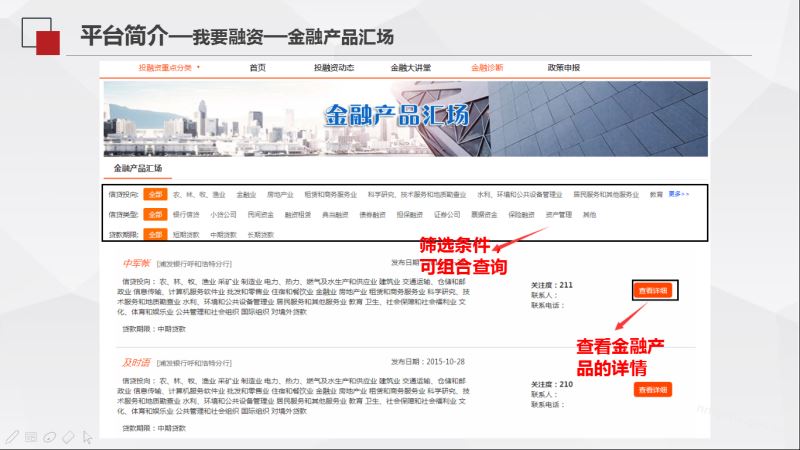Switch to 金融诊断 navigation item
This screenshot has height=450, width=800.
pos(487,68)
